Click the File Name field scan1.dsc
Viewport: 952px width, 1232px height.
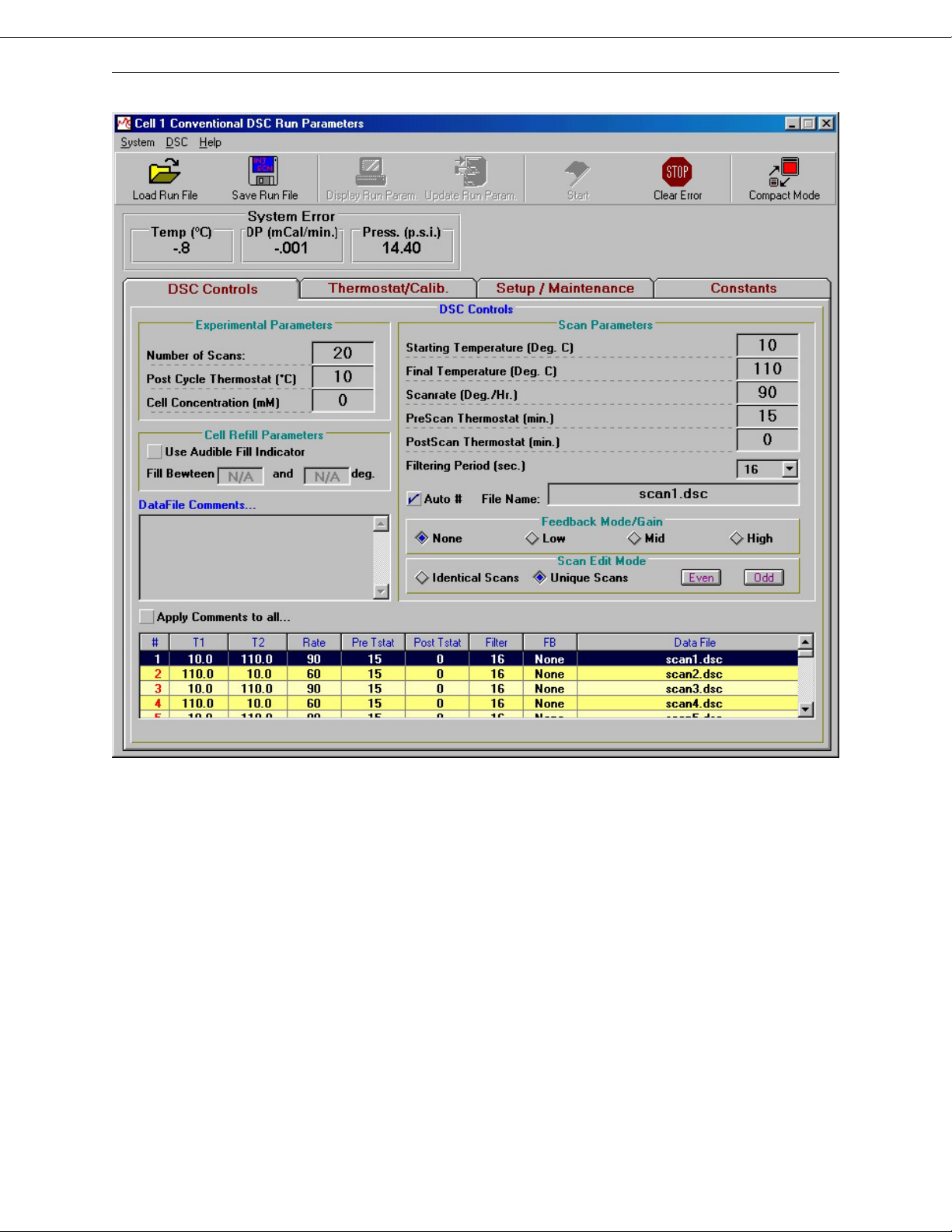click(x=673, y=494)
